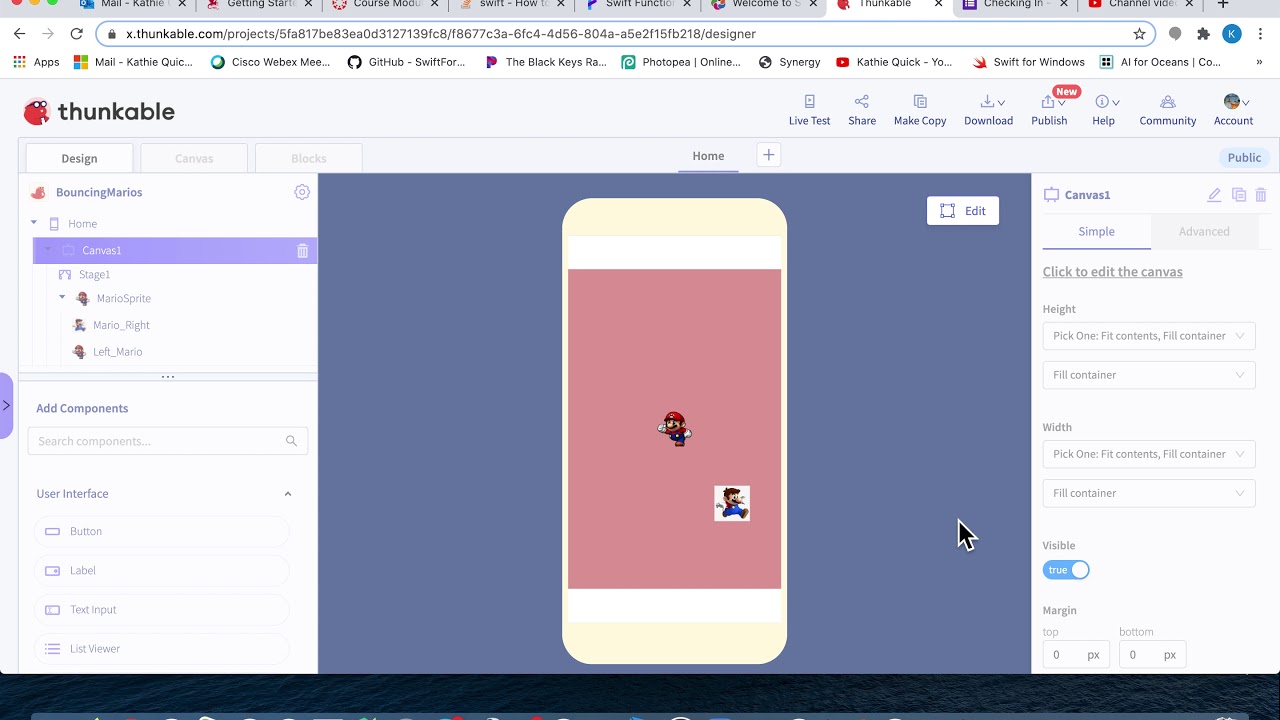Open Width pick-one dropdown

click(x=1149, y=454)
